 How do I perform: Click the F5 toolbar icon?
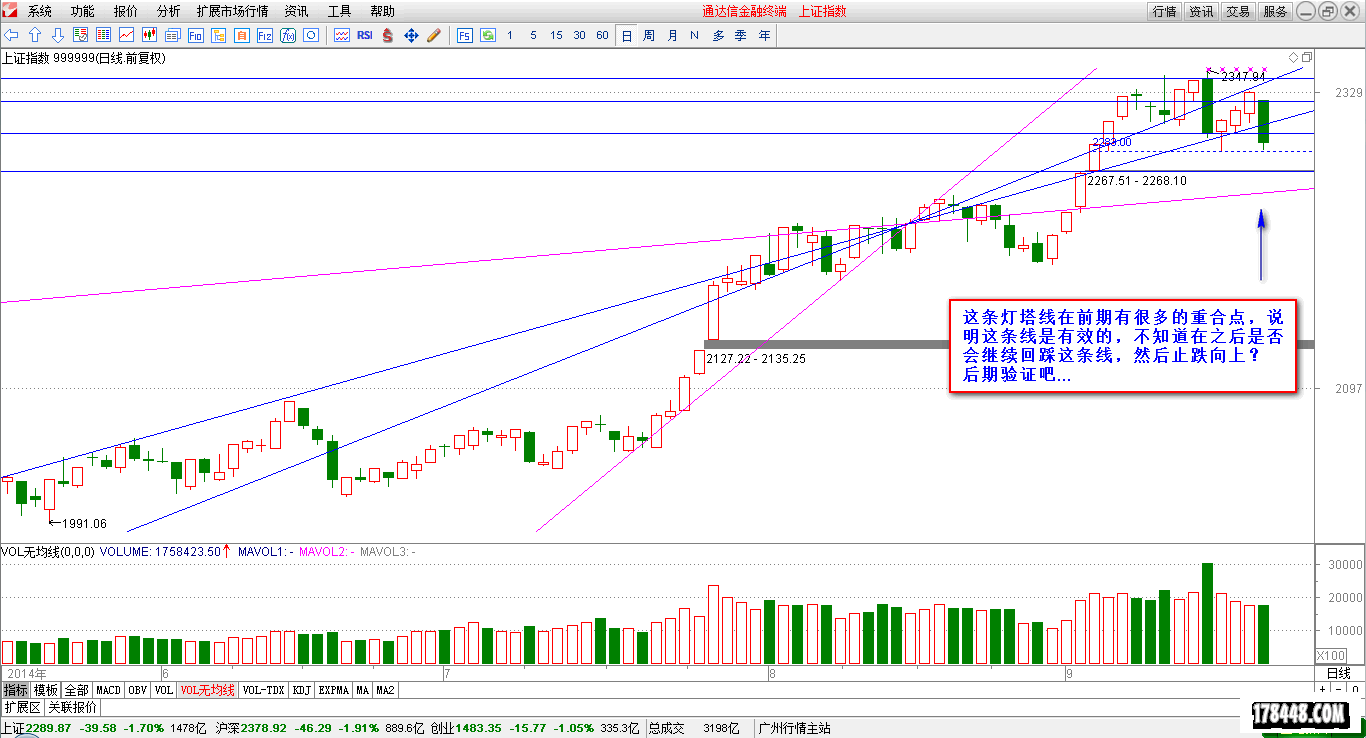tap(465, 35)
